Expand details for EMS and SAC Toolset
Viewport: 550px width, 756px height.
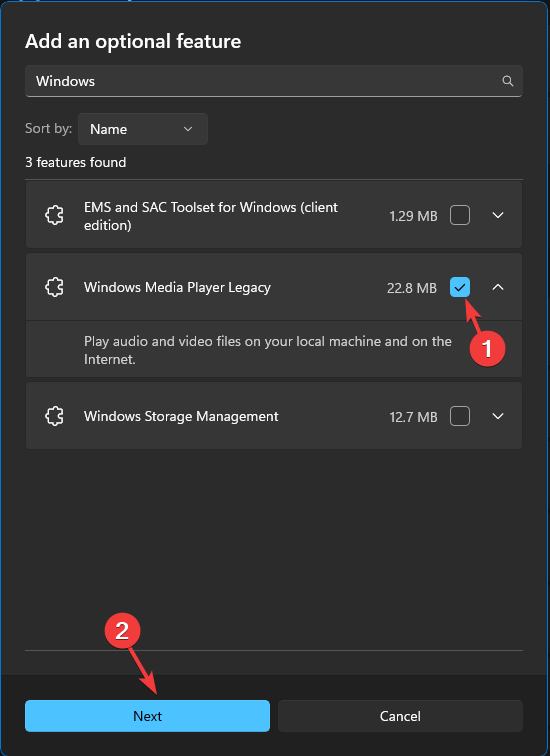498,215
